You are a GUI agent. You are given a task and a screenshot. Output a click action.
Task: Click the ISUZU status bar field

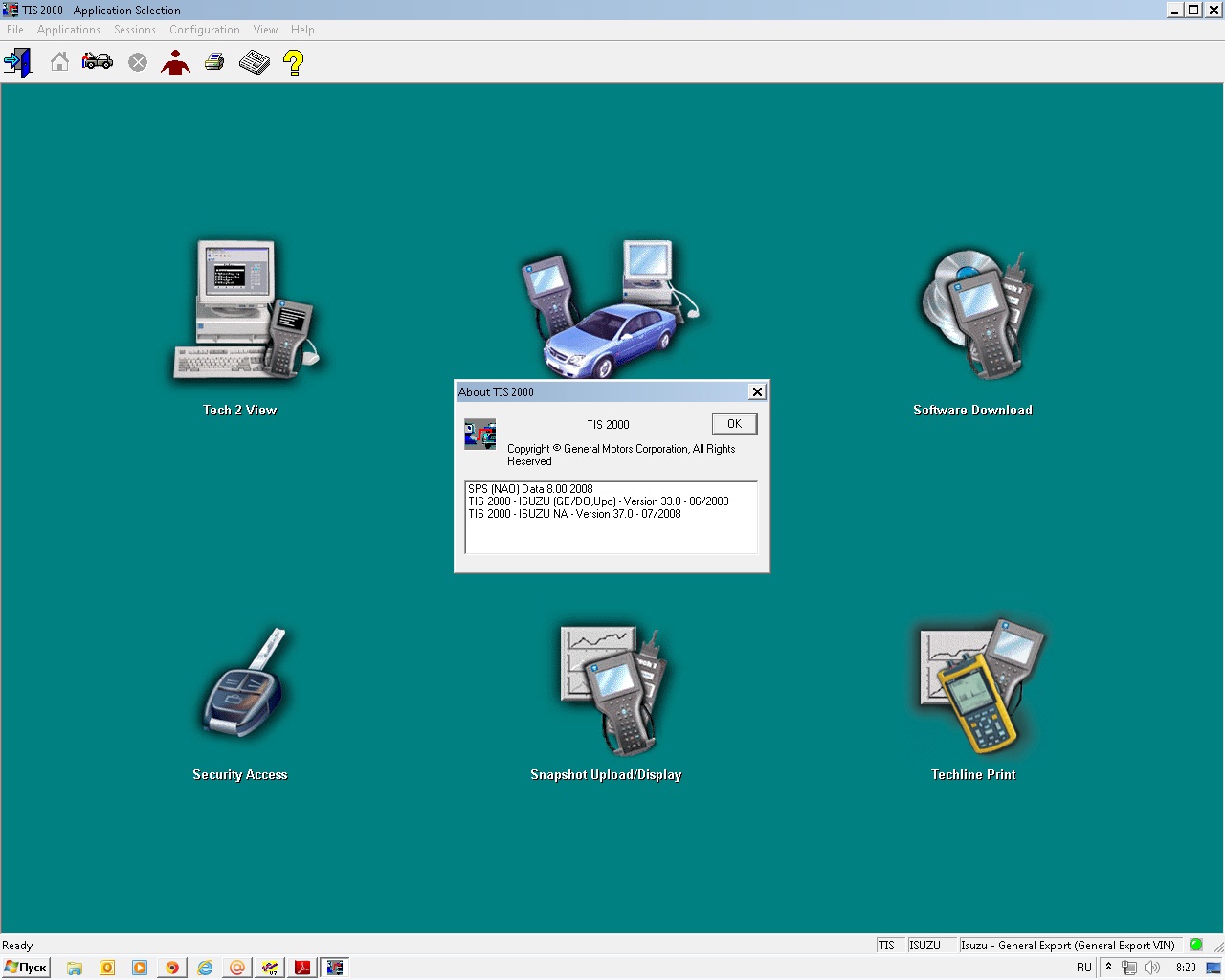931,945
